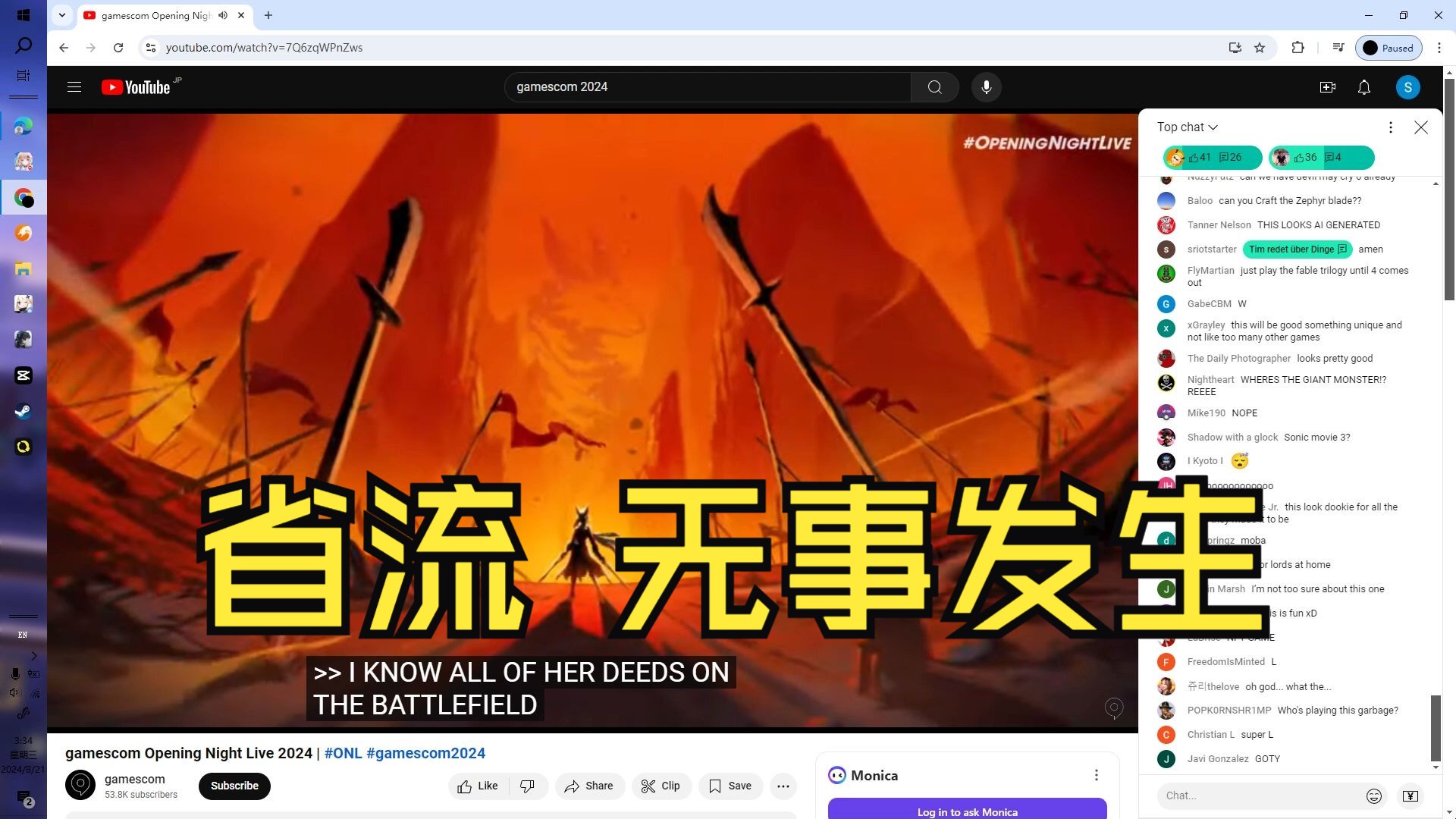Open the Super Chat yen icon

coord(1410,795)
